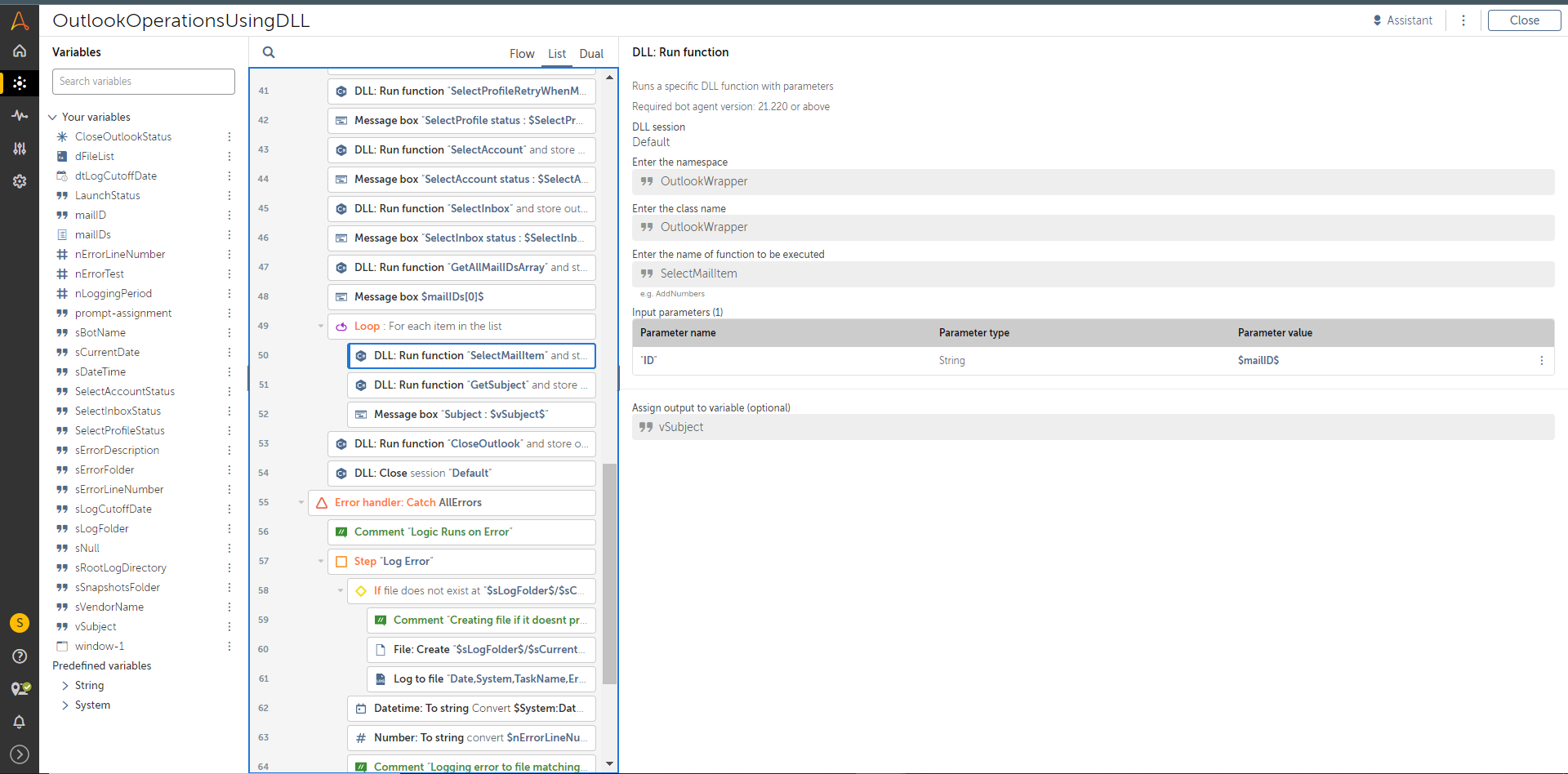Collapse Your variables section
The height and width of the screenshot is (774, 1568).
53,118
